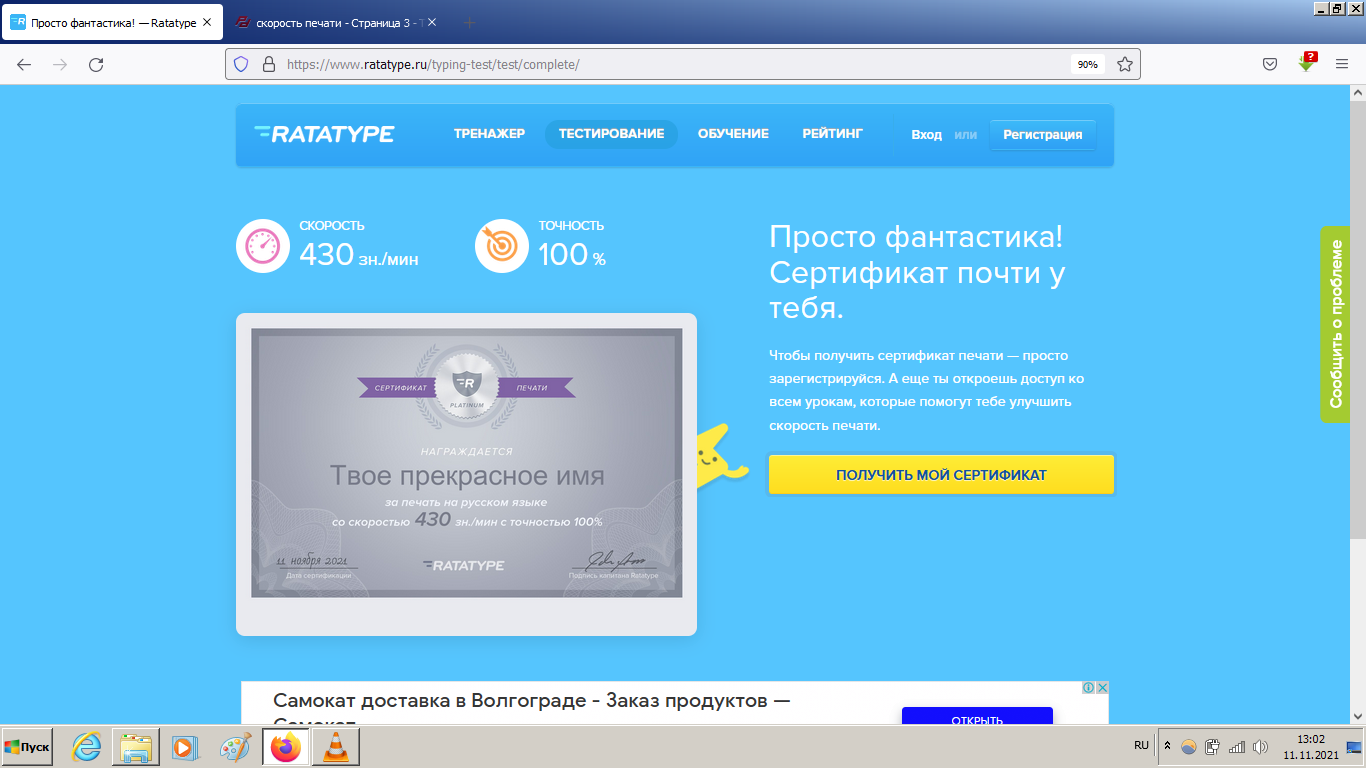The width and height of the screenshot is (1366, 768).
Task: Open the Пуск start menu
Action: [25, 746]
